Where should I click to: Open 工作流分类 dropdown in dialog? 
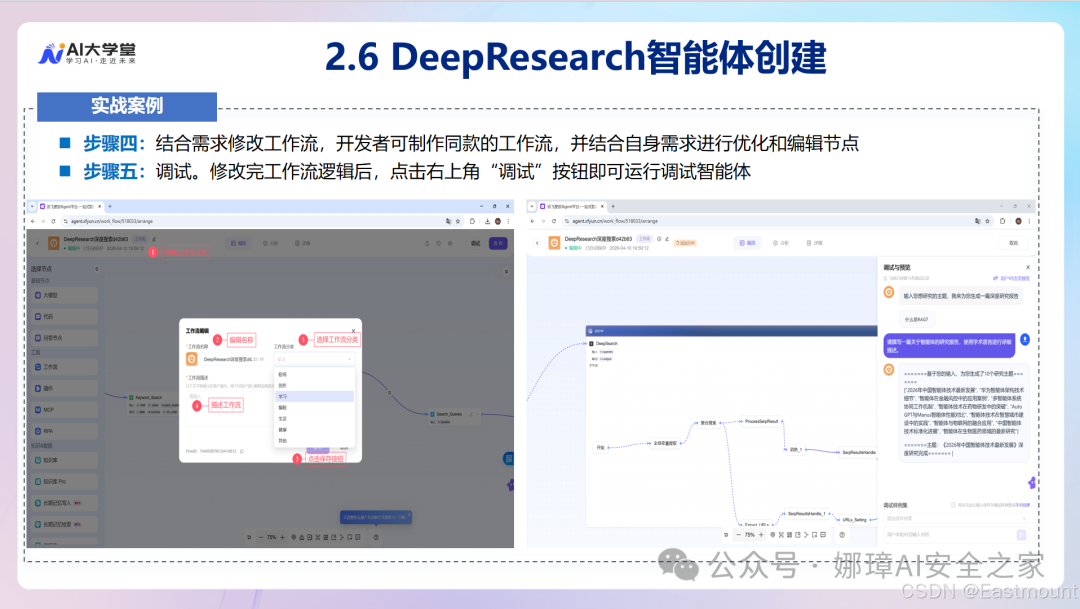tap(314, 359)
